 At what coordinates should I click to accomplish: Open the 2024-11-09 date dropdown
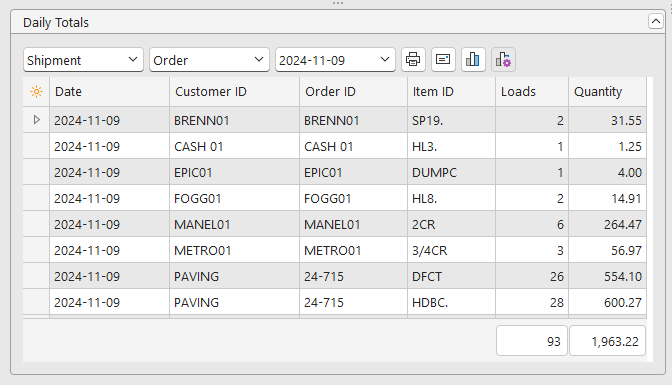335,60
